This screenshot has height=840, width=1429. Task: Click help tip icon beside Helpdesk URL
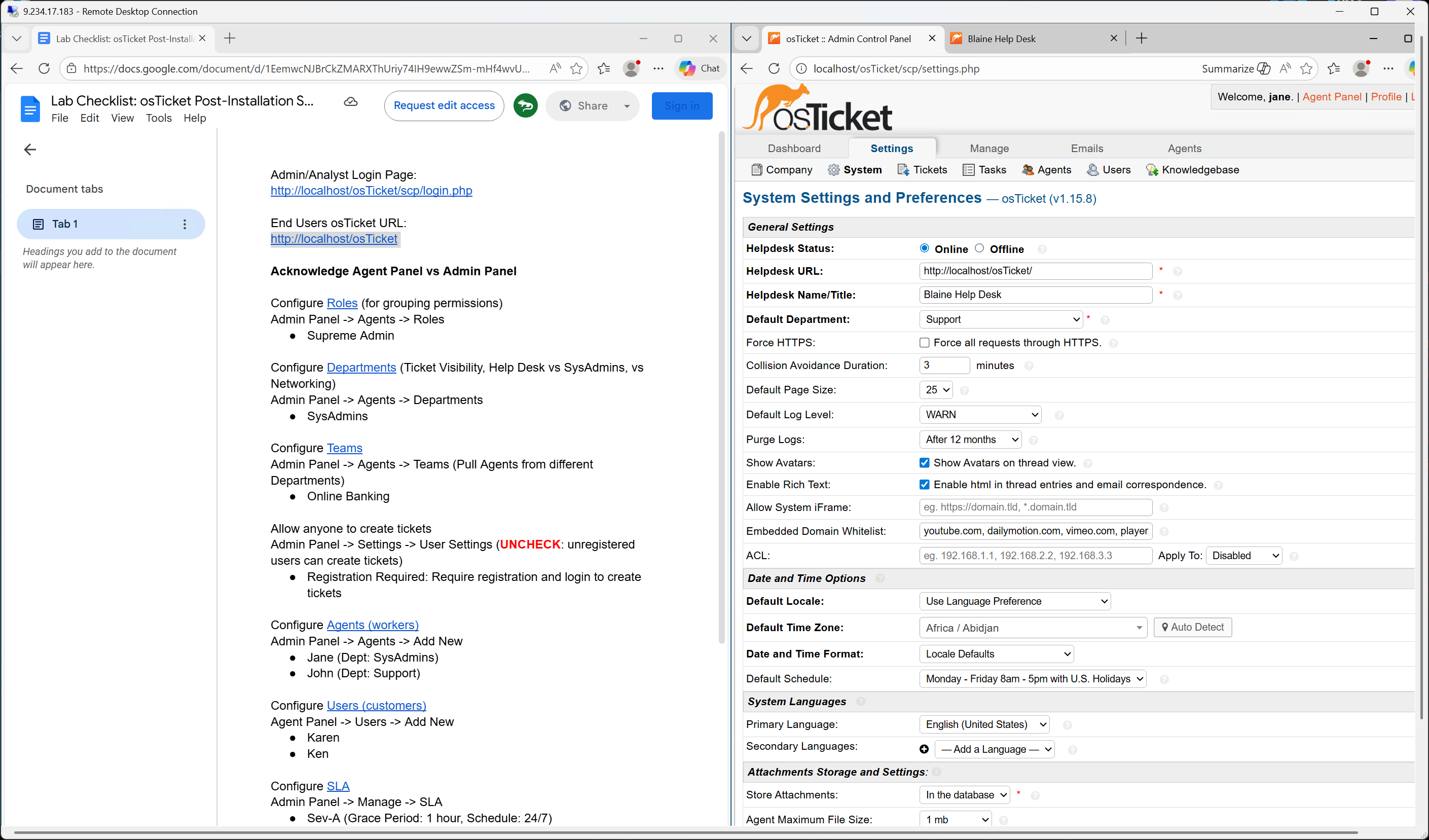pos(1177,272)
